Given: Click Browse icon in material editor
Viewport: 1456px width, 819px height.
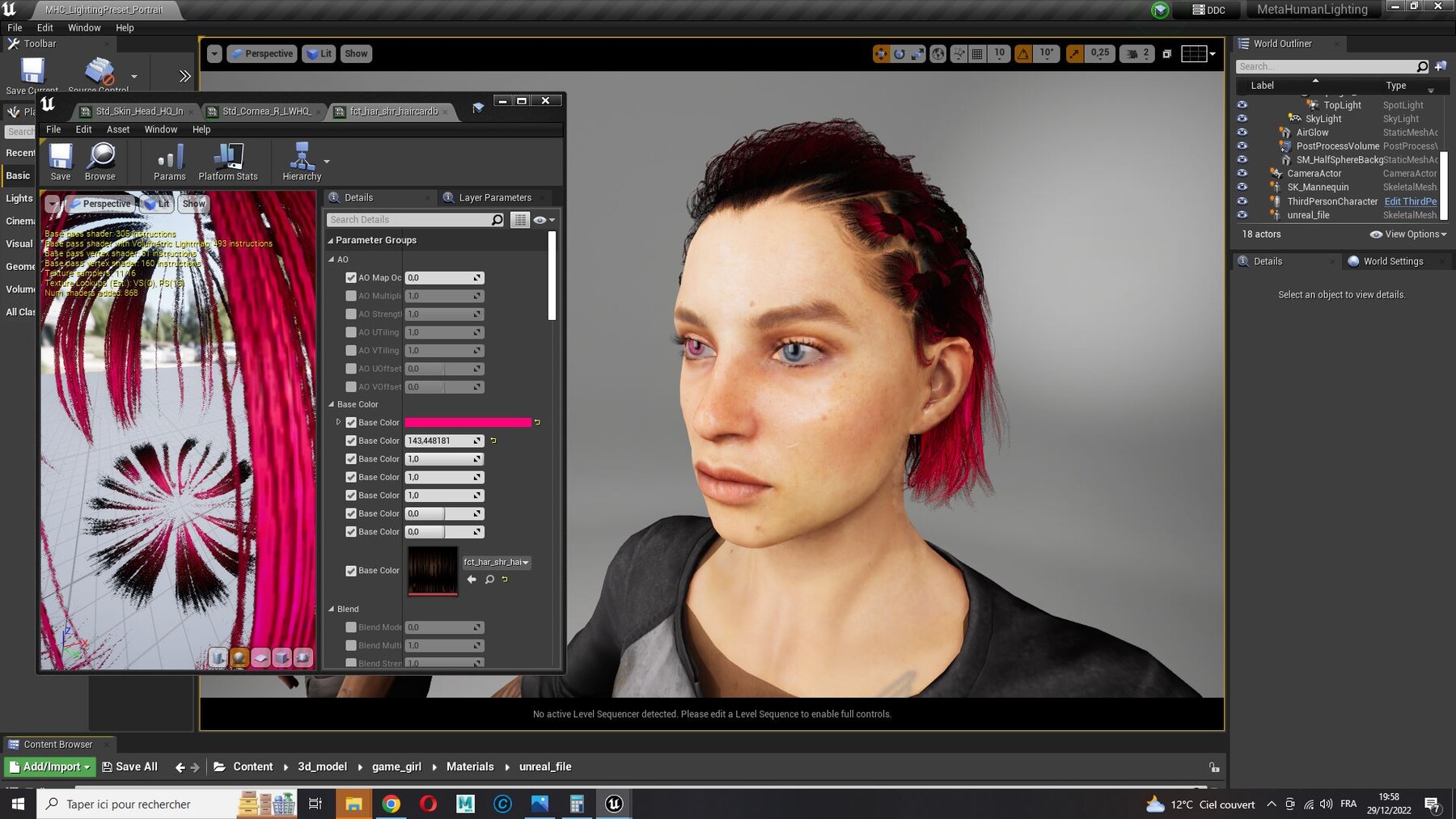Looking at the screenshot, I should [100, 161].
